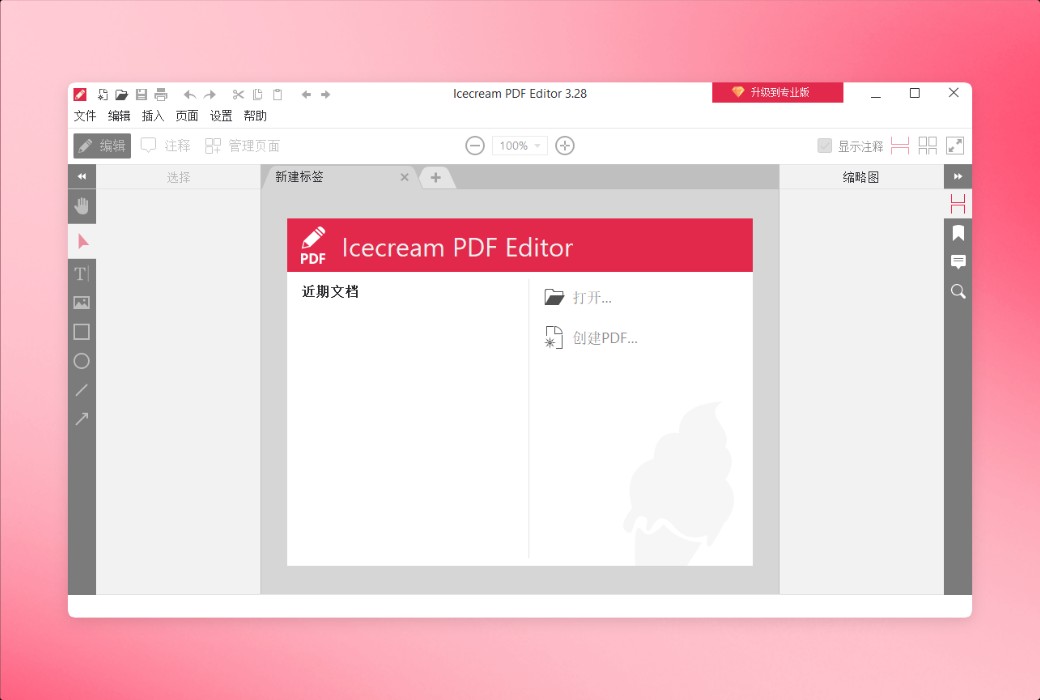
Task: Choose the Text tool in the sidebar
Action: (81, 272)
